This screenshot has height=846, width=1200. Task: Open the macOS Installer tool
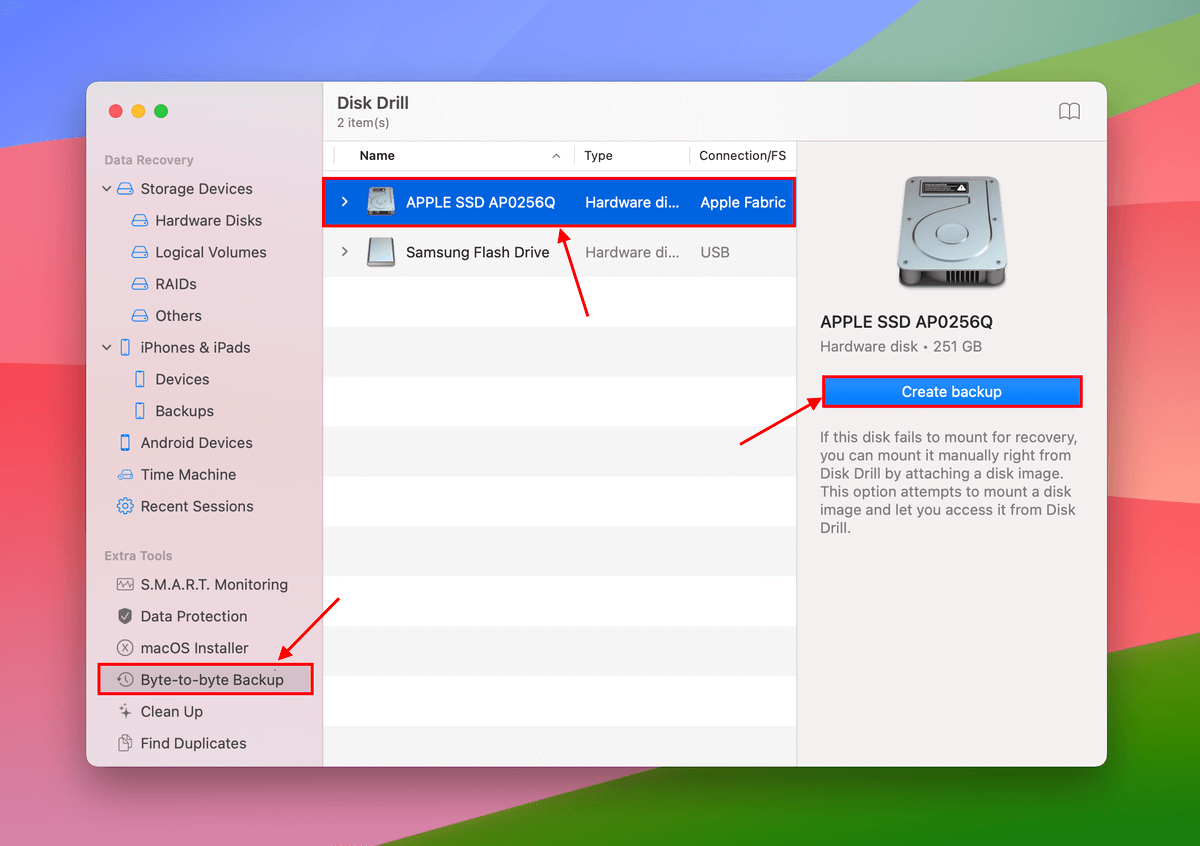196,647
